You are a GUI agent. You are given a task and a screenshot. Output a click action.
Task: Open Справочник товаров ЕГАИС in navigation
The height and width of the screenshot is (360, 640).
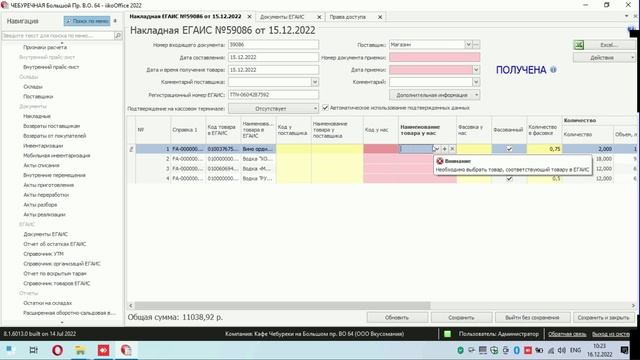click(57, 283)
